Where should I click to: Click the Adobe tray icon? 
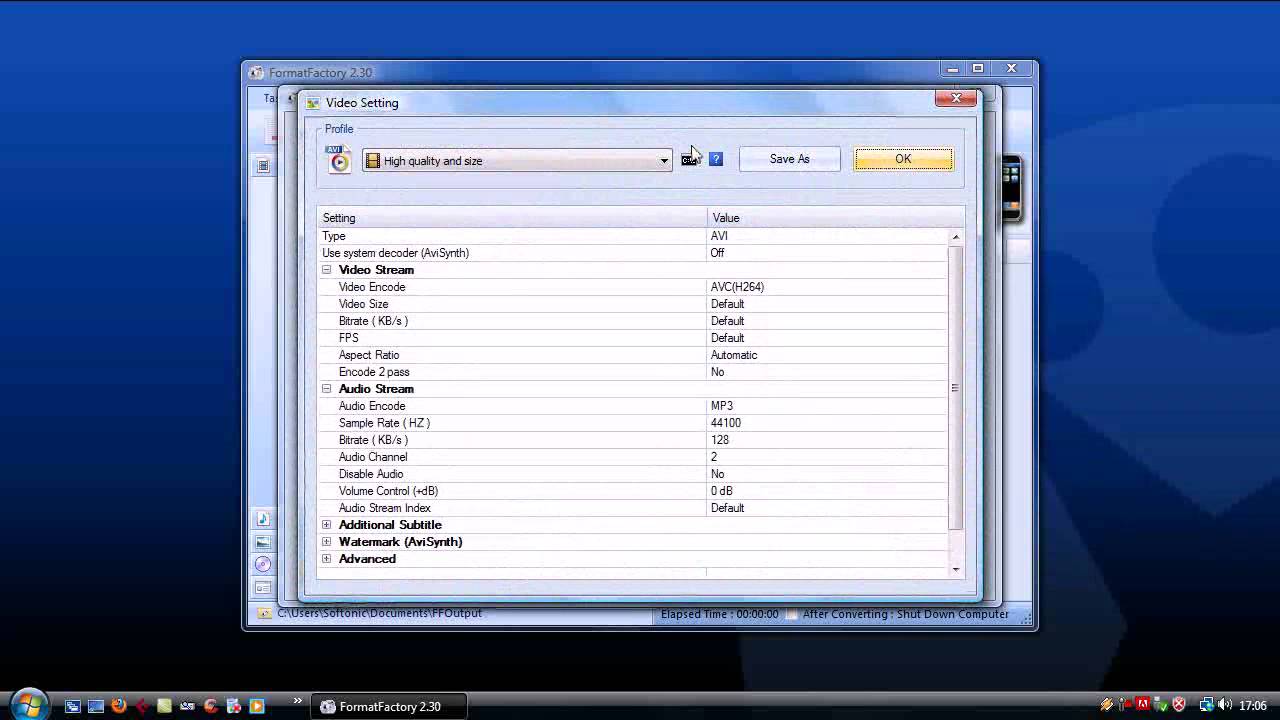point(1143,705)
